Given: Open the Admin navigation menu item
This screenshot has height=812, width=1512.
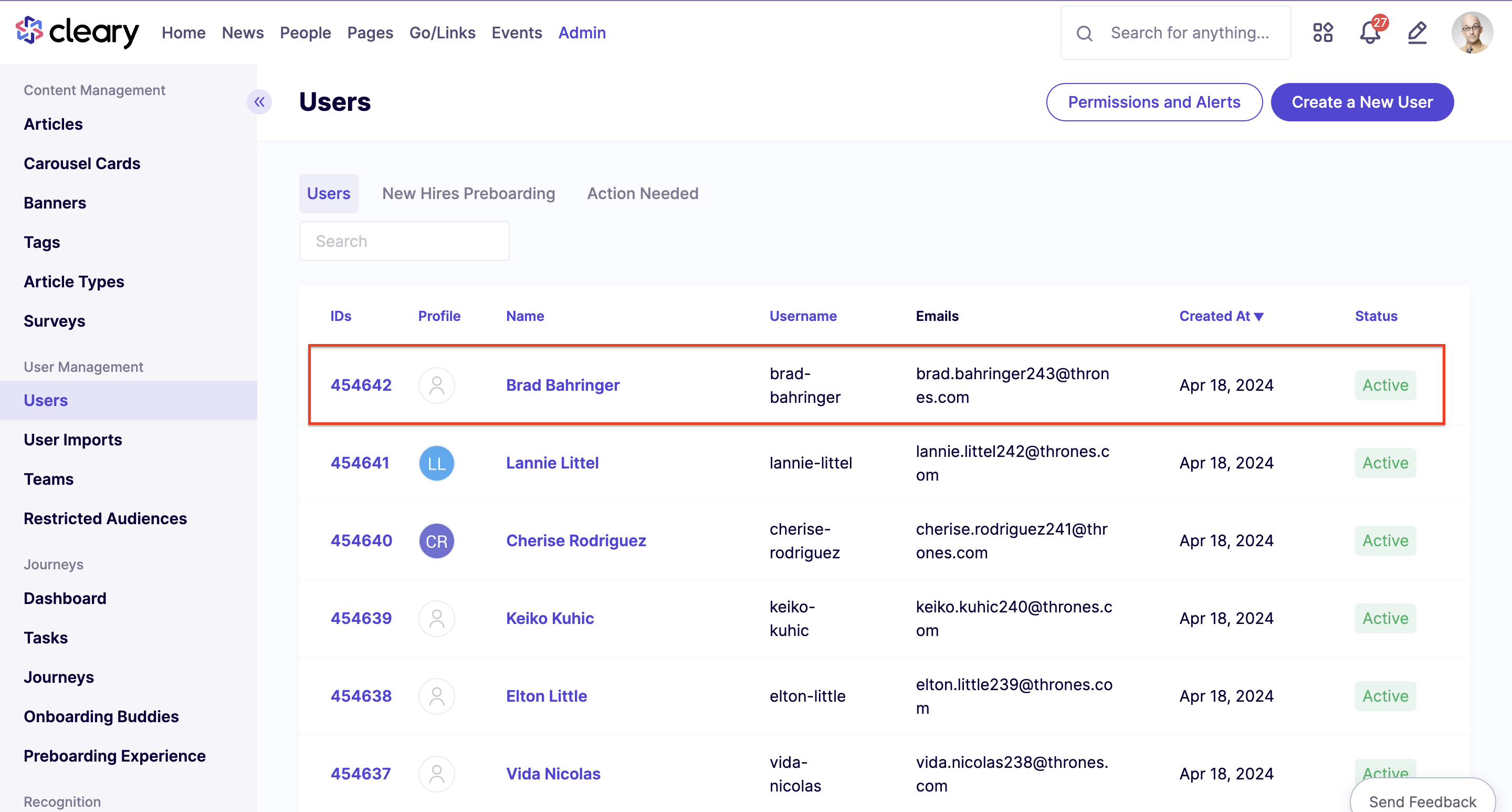Looking at the screenshot, I should click(x=582, y=32).
